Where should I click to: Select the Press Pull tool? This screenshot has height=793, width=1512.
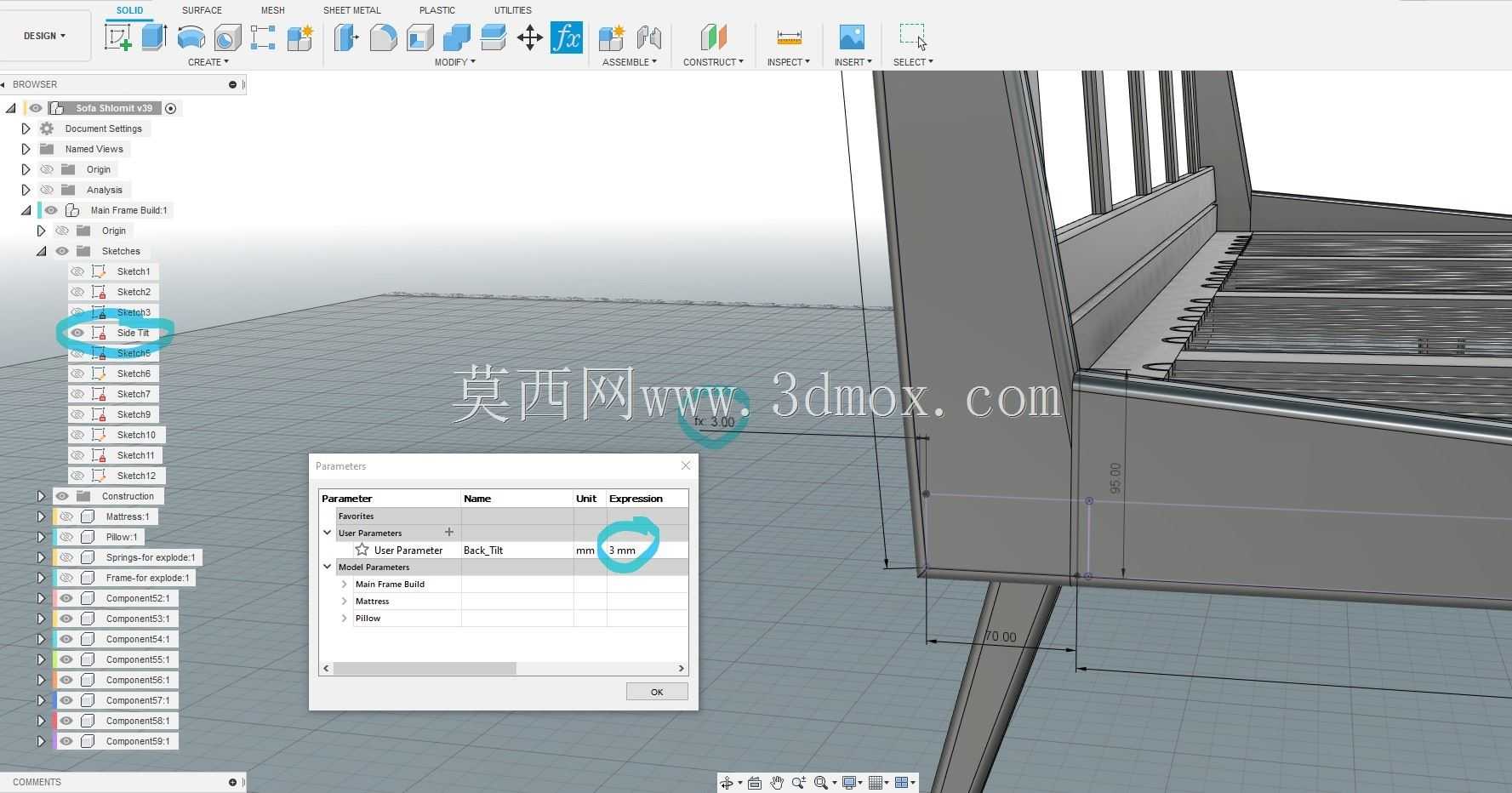click(346, 37)
